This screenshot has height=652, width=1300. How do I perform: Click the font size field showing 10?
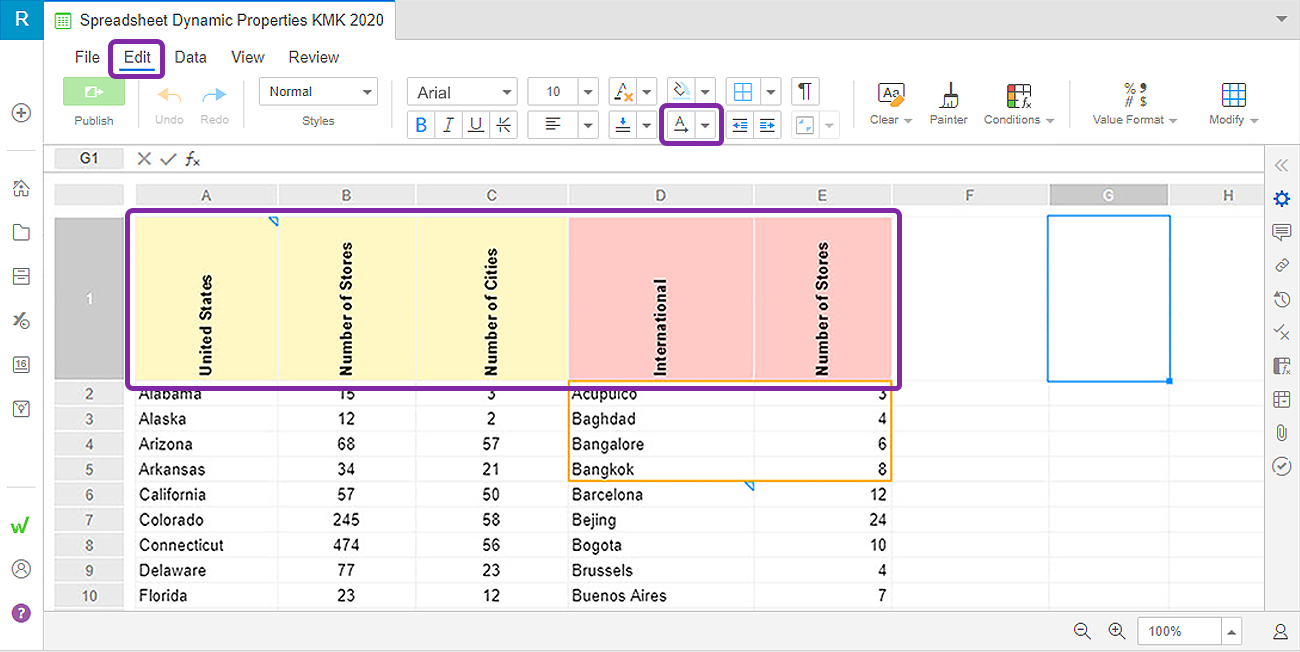click(553, 92)
